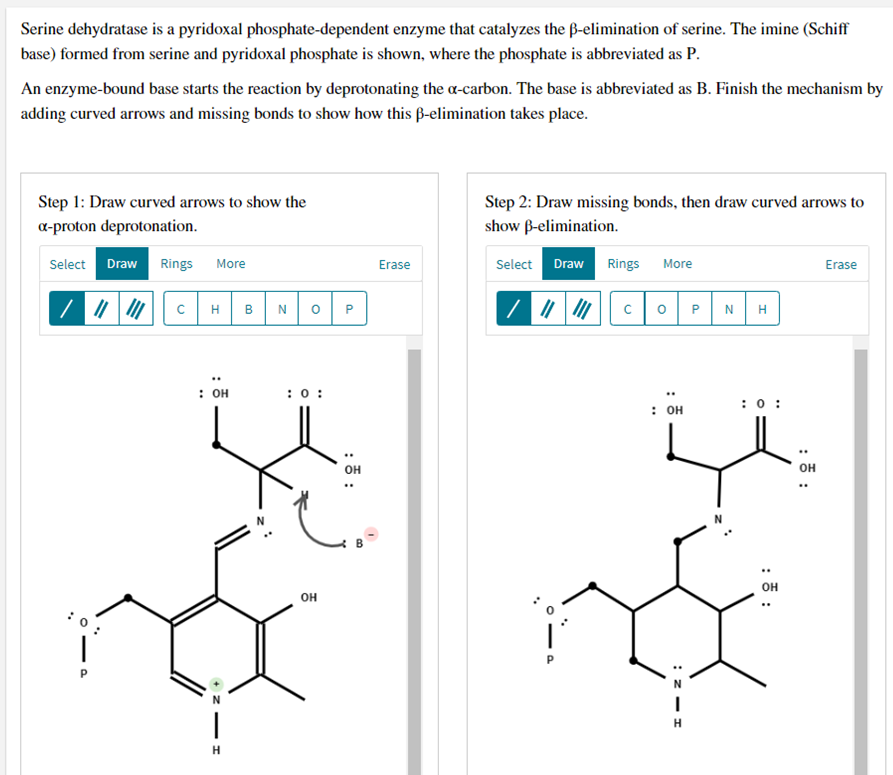Open the More menu in Step 1

click(230, 263)
